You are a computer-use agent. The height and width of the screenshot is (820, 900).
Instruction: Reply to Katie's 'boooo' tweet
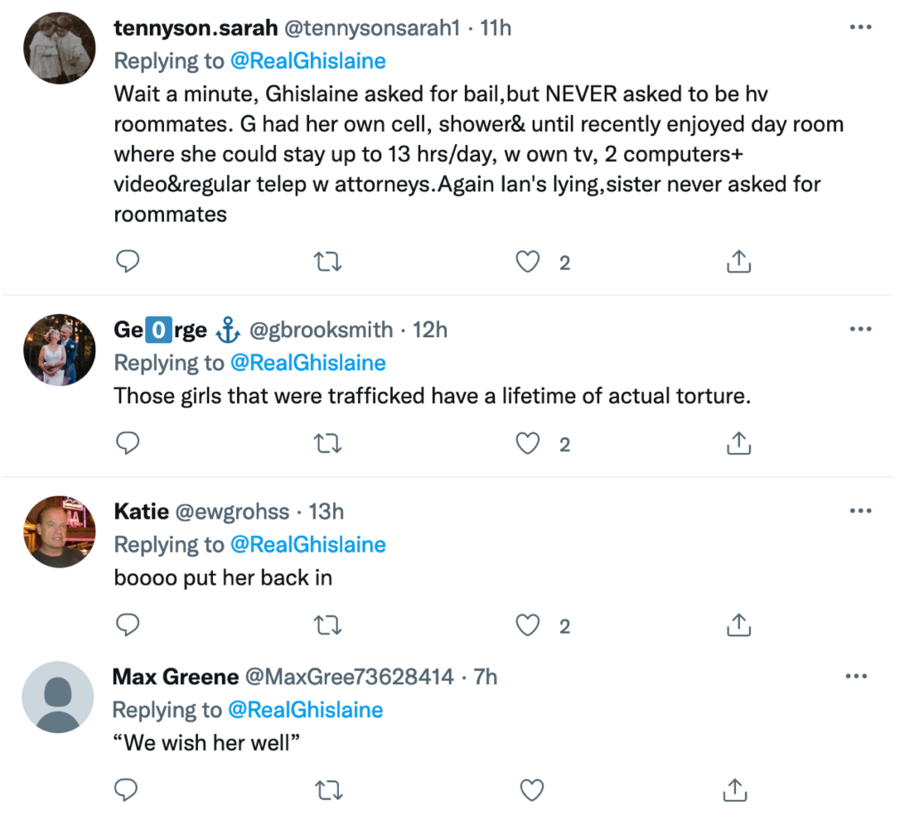coord(127,625)
